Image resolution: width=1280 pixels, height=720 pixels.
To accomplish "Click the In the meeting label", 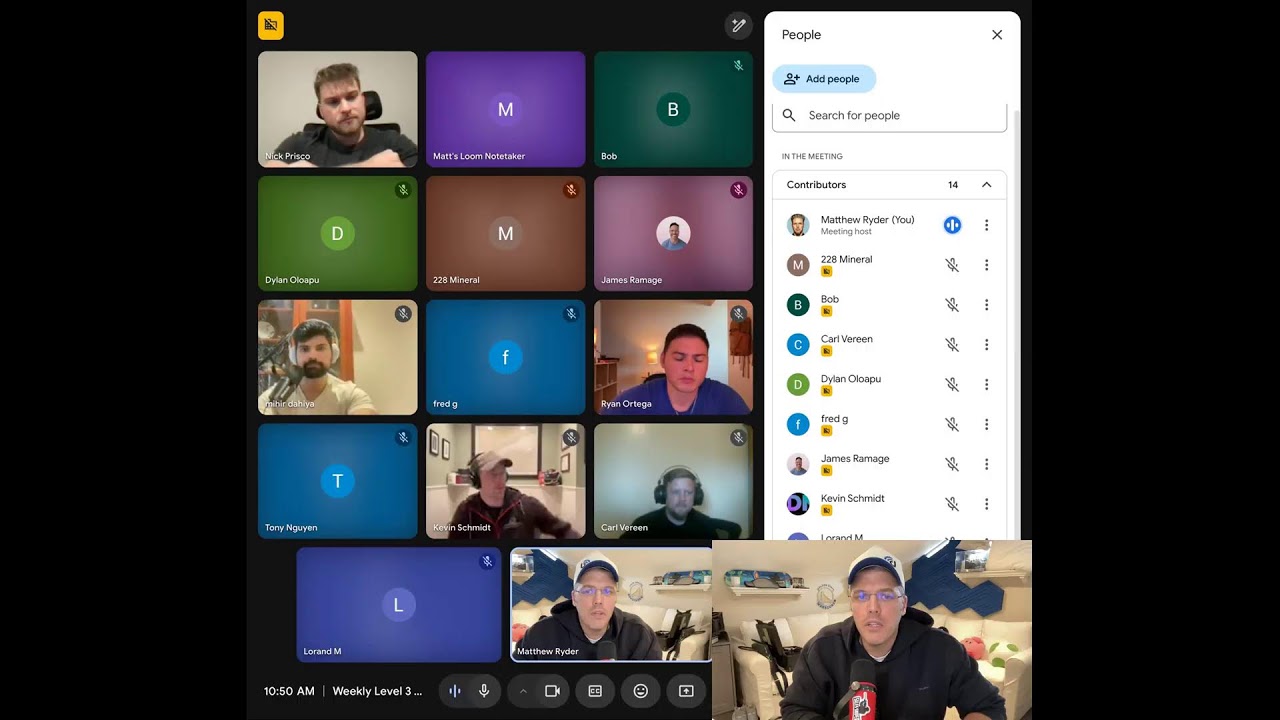I will coord(812,157).
